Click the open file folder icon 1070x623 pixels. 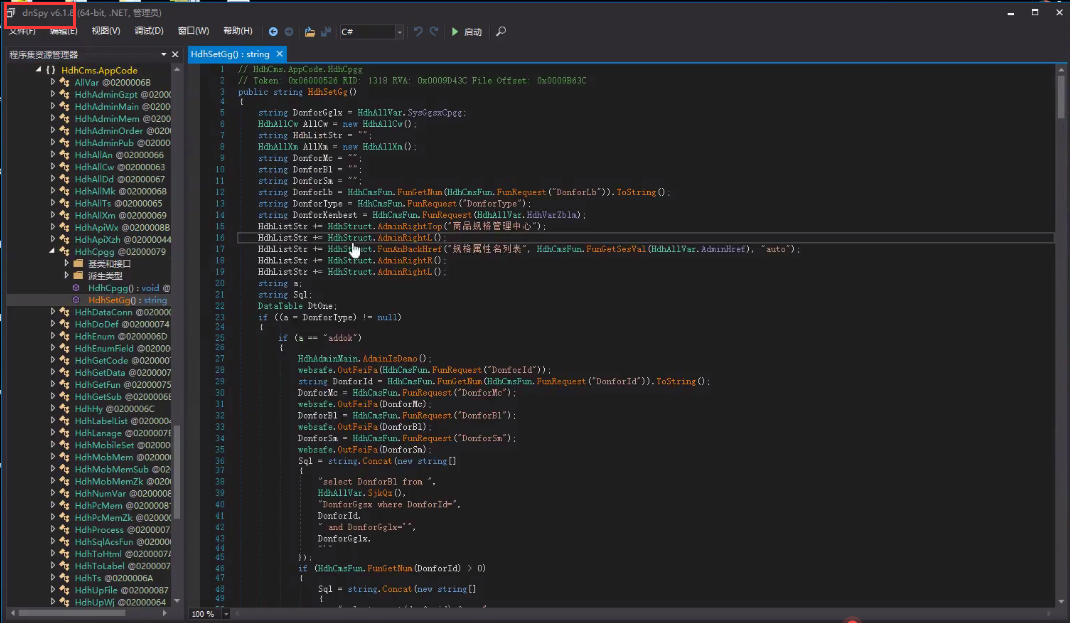[310, 32]
